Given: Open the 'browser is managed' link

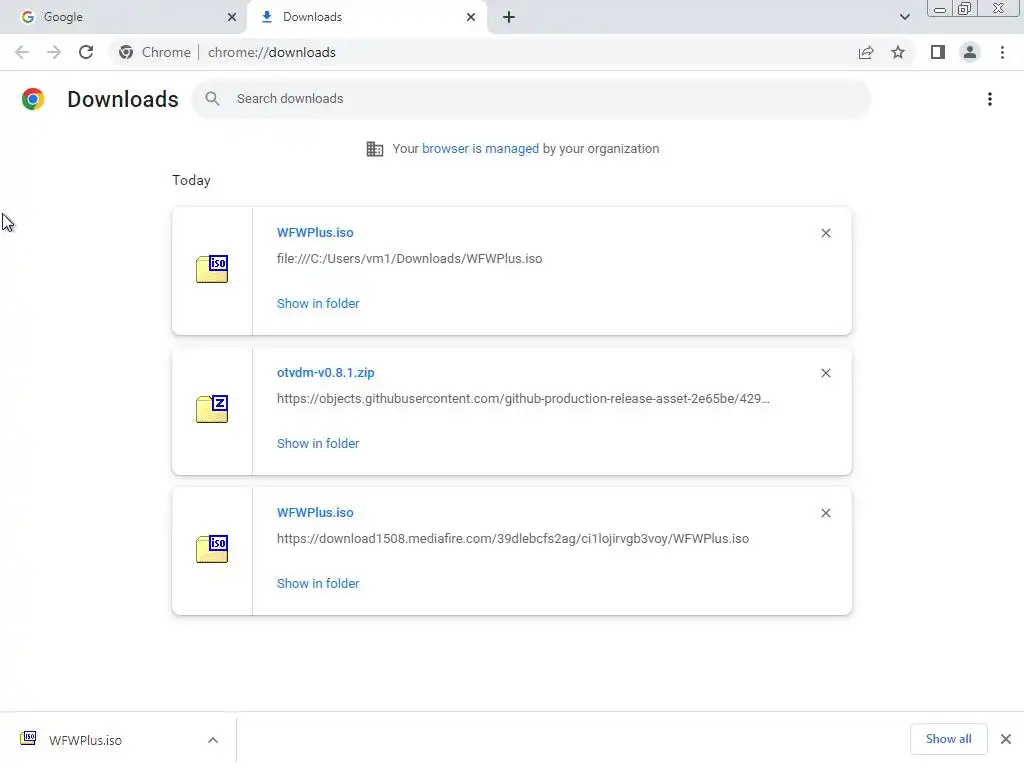Looking at the screenshot, I should pyautogui.click(x=480, y=148).
